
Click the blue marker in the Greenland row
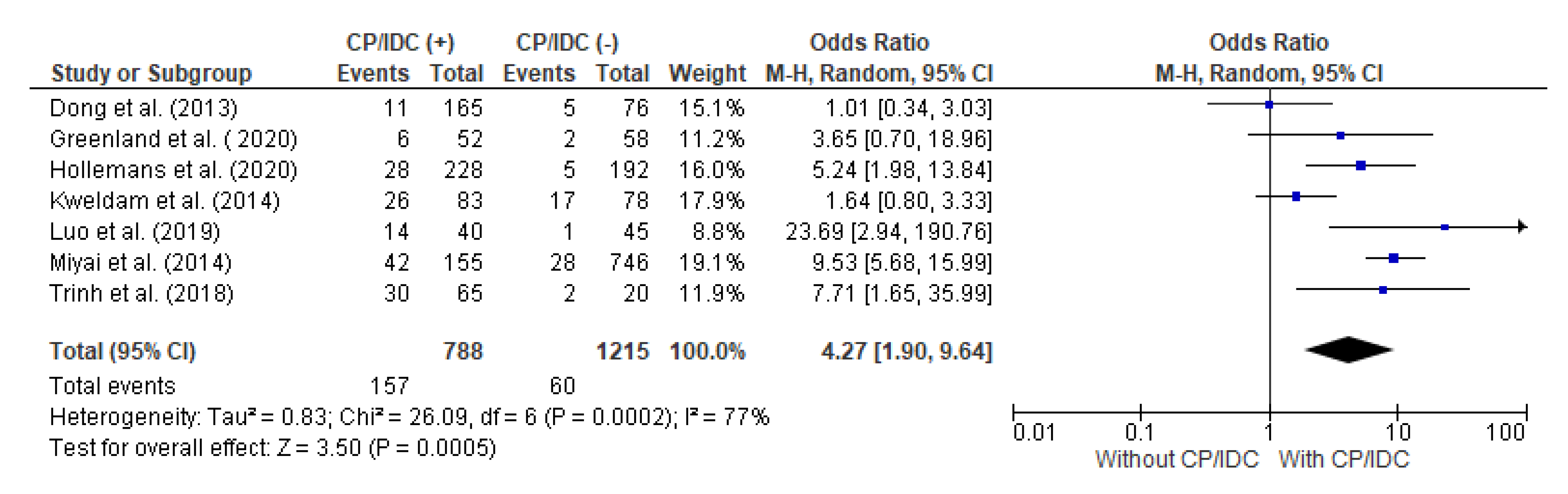(x=1341, y=136)
